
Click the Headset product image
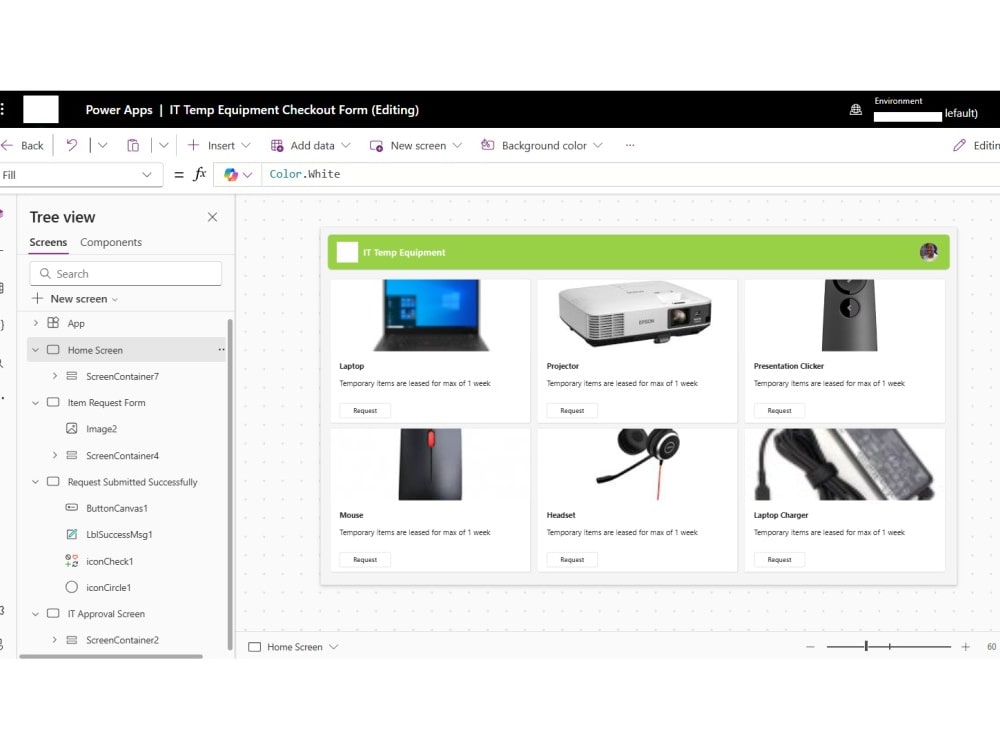pos(638,464)
